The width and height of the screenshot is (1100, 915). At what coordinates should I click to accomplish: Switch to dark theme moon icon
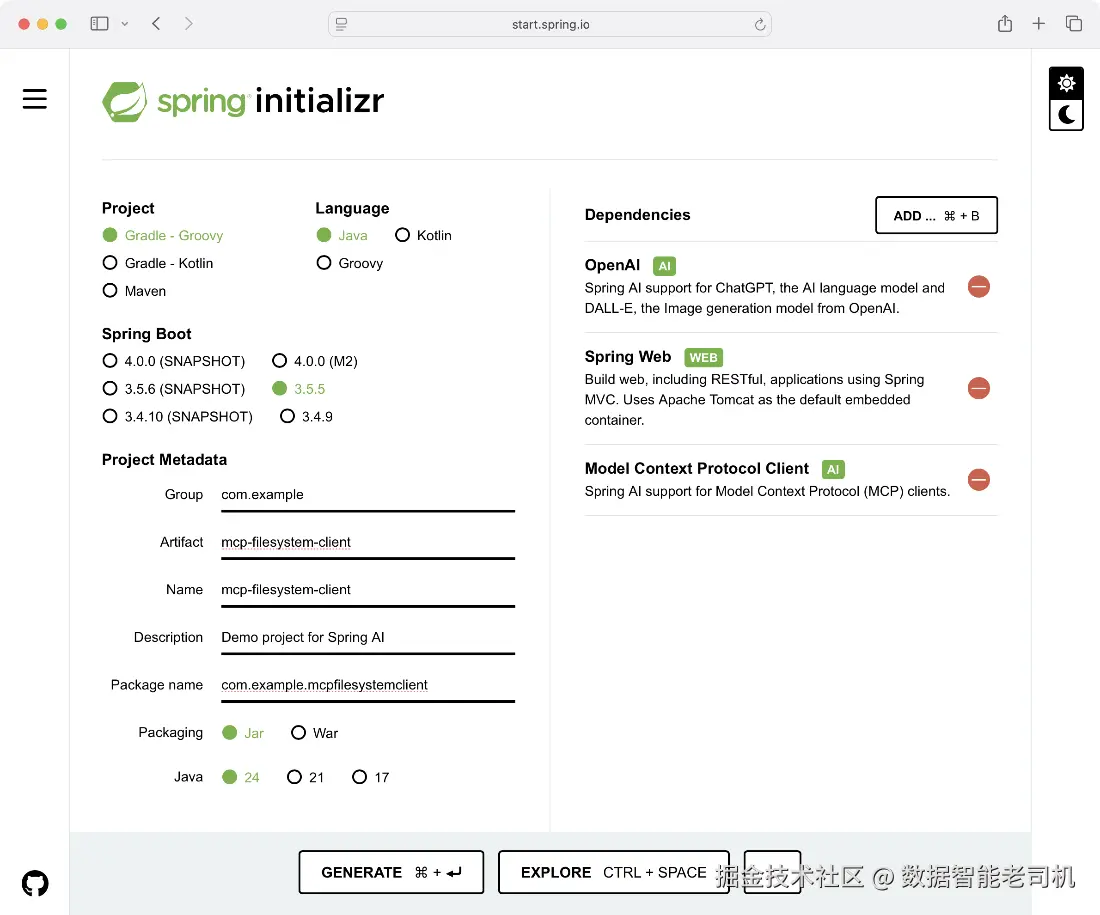pos(1066,114)
